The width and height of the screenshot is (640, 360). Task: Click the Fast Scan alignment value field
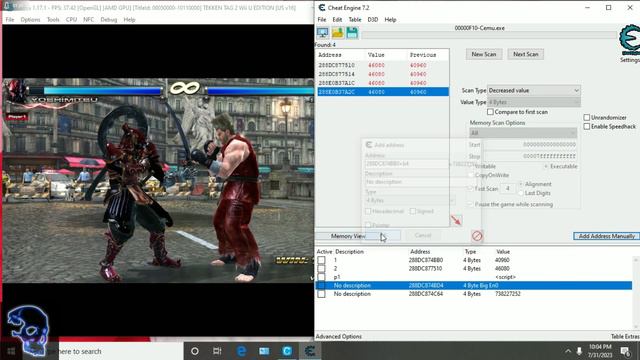click(508, 189)
